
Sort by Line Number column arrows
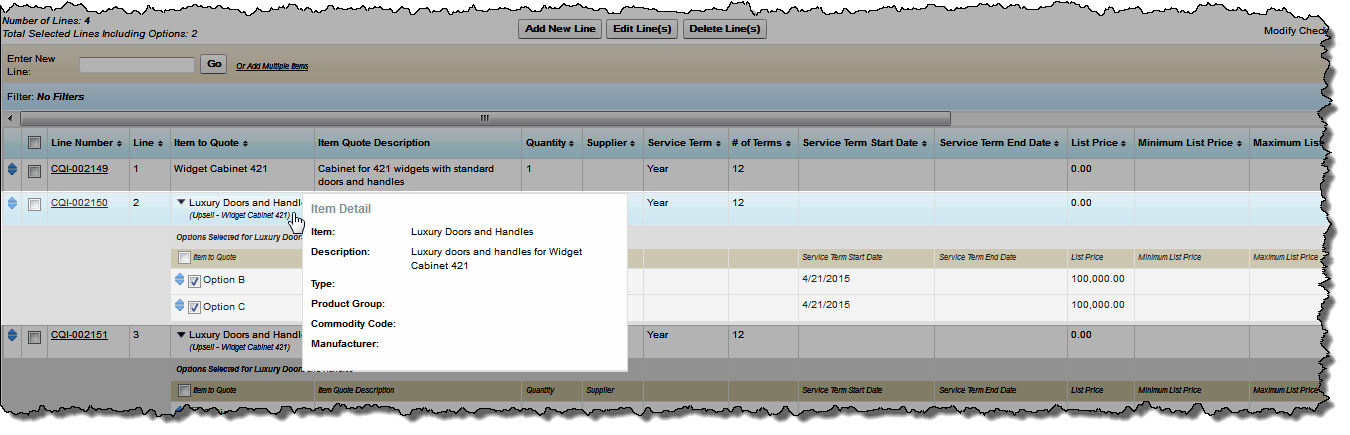(x=119, y=144)
